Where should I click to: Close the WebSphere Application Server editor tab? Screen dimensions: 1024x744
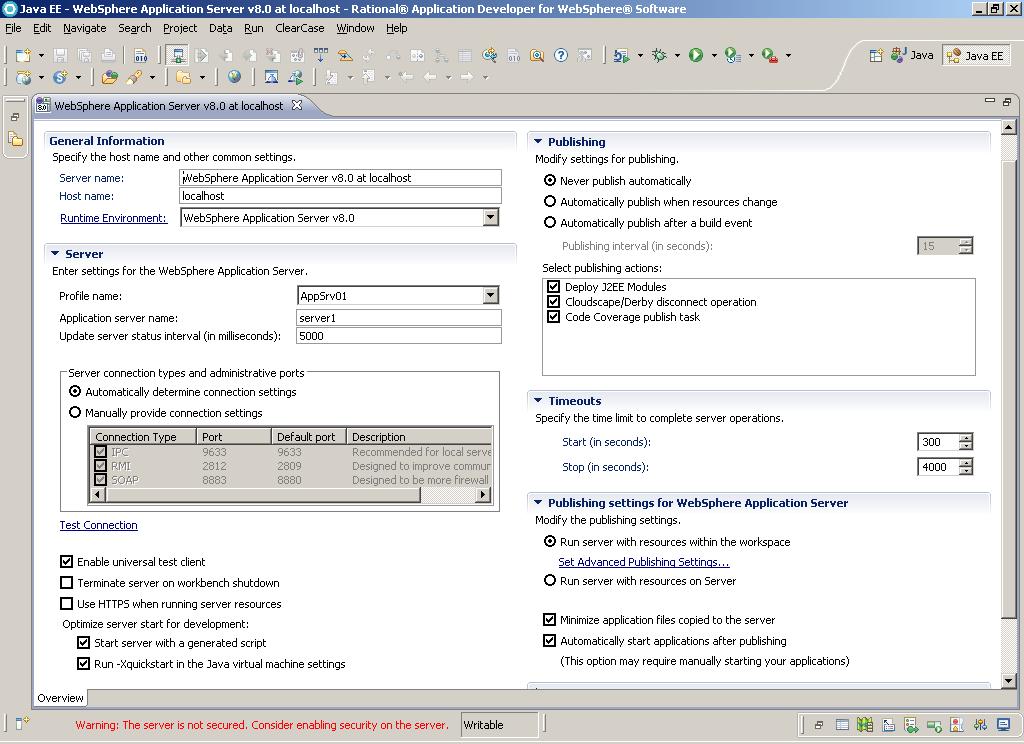[296, 105]
